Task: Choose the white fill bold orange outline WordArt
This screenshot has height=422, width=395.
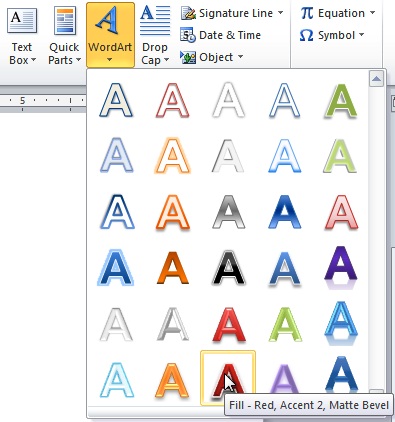Action: coord(172,212)
